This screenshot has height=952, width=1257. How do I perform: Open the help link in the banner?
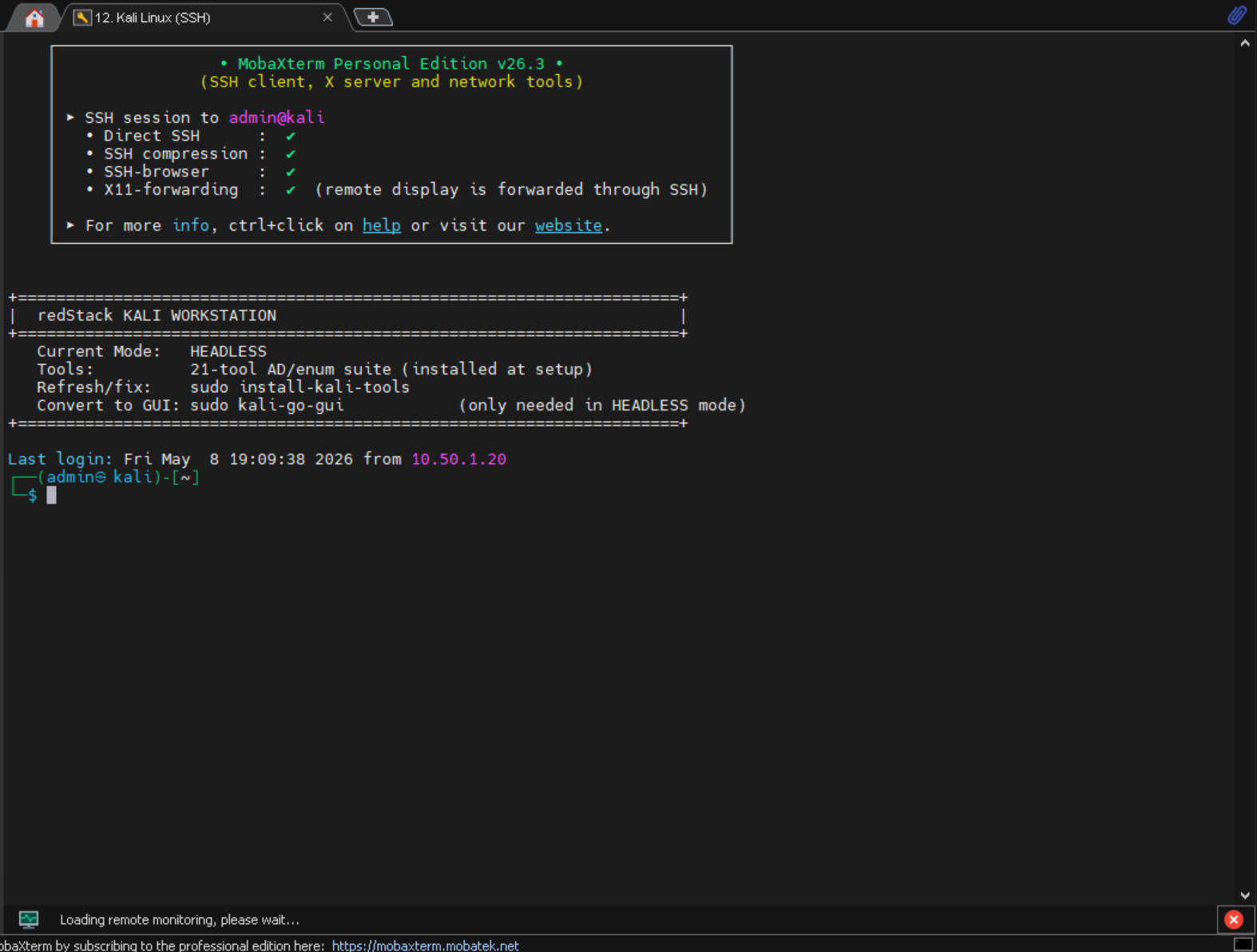pyautogui.click(x=382, y=225)
